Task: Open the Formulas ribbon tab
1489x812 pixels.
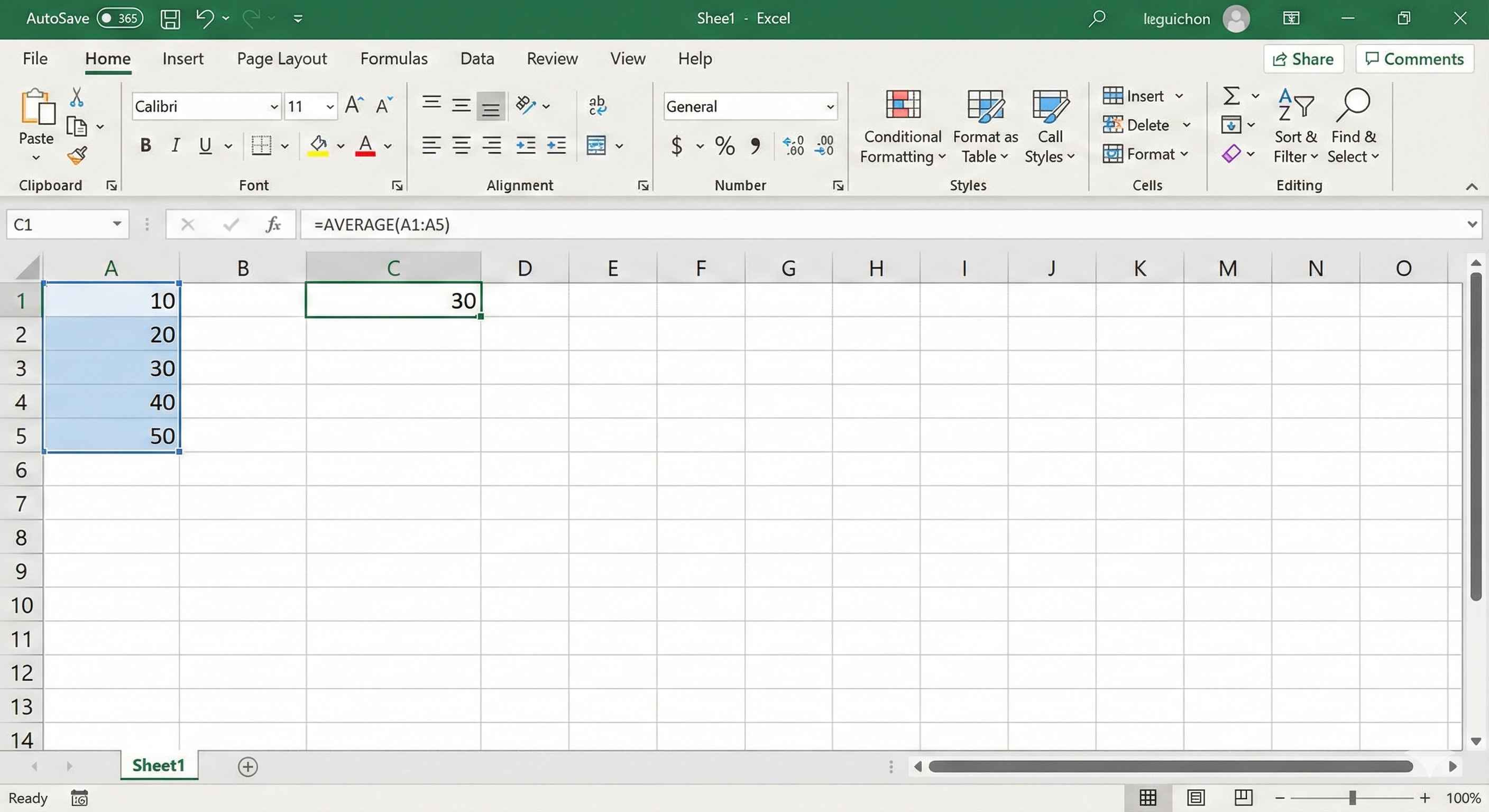Action: point(393,58)
